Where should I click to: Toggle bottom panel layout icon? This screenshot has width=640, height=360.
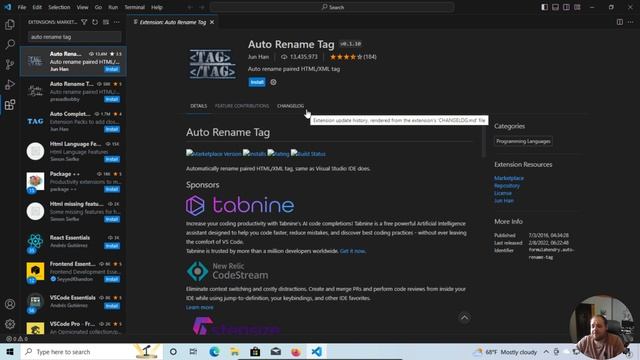556,7
